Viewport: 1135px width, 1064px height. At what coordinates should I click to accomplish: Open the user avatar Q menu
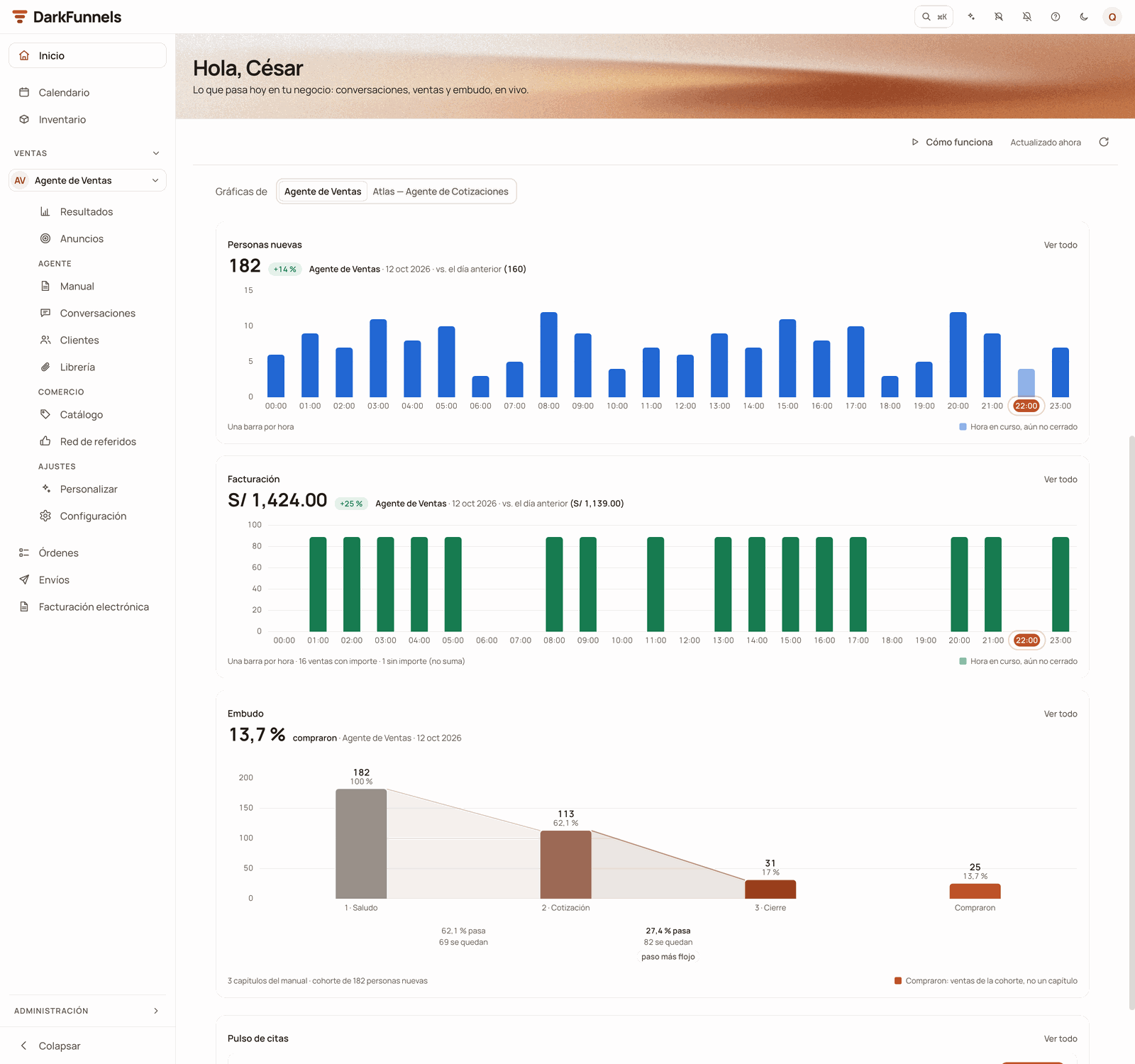click(x=1112, y=17)
